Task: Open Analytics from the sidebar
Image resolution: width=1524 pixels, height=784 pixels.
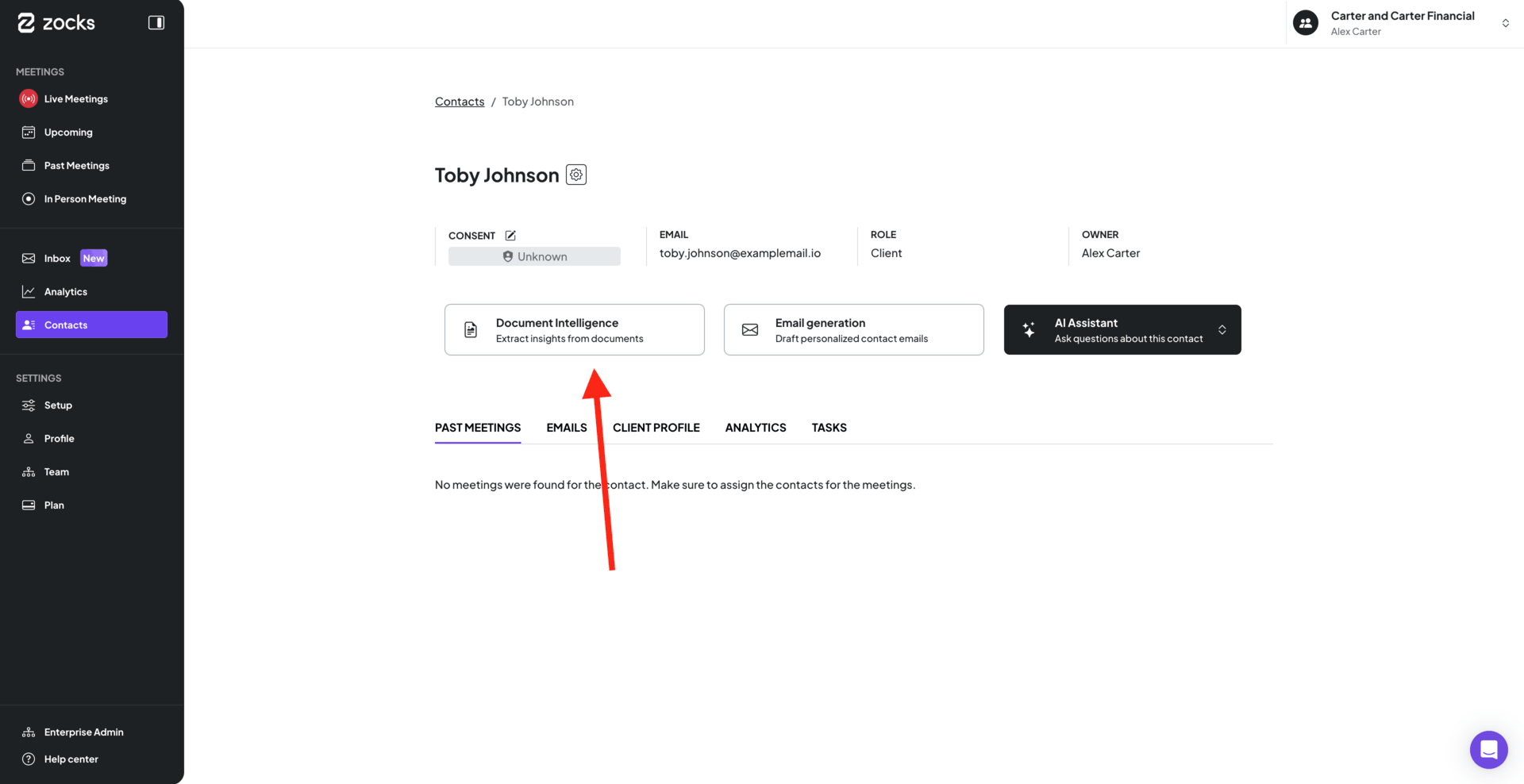Action: [x=65, y=292]
